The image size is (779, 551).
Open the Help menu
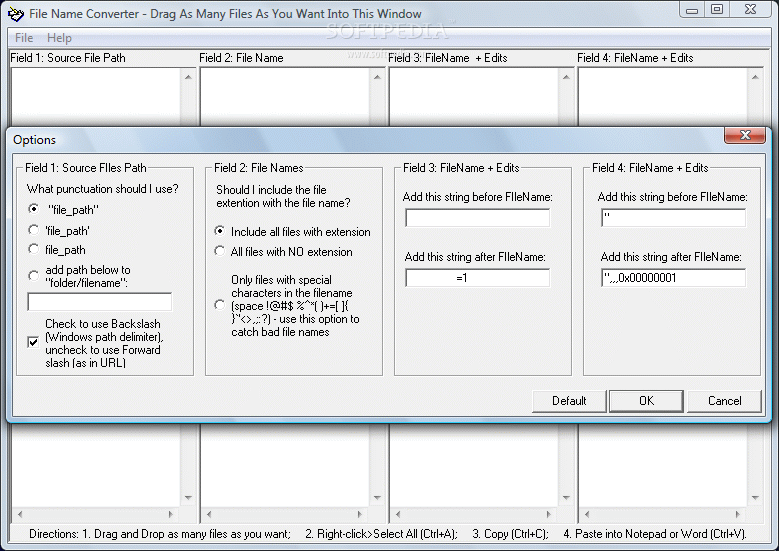point(59,38)
